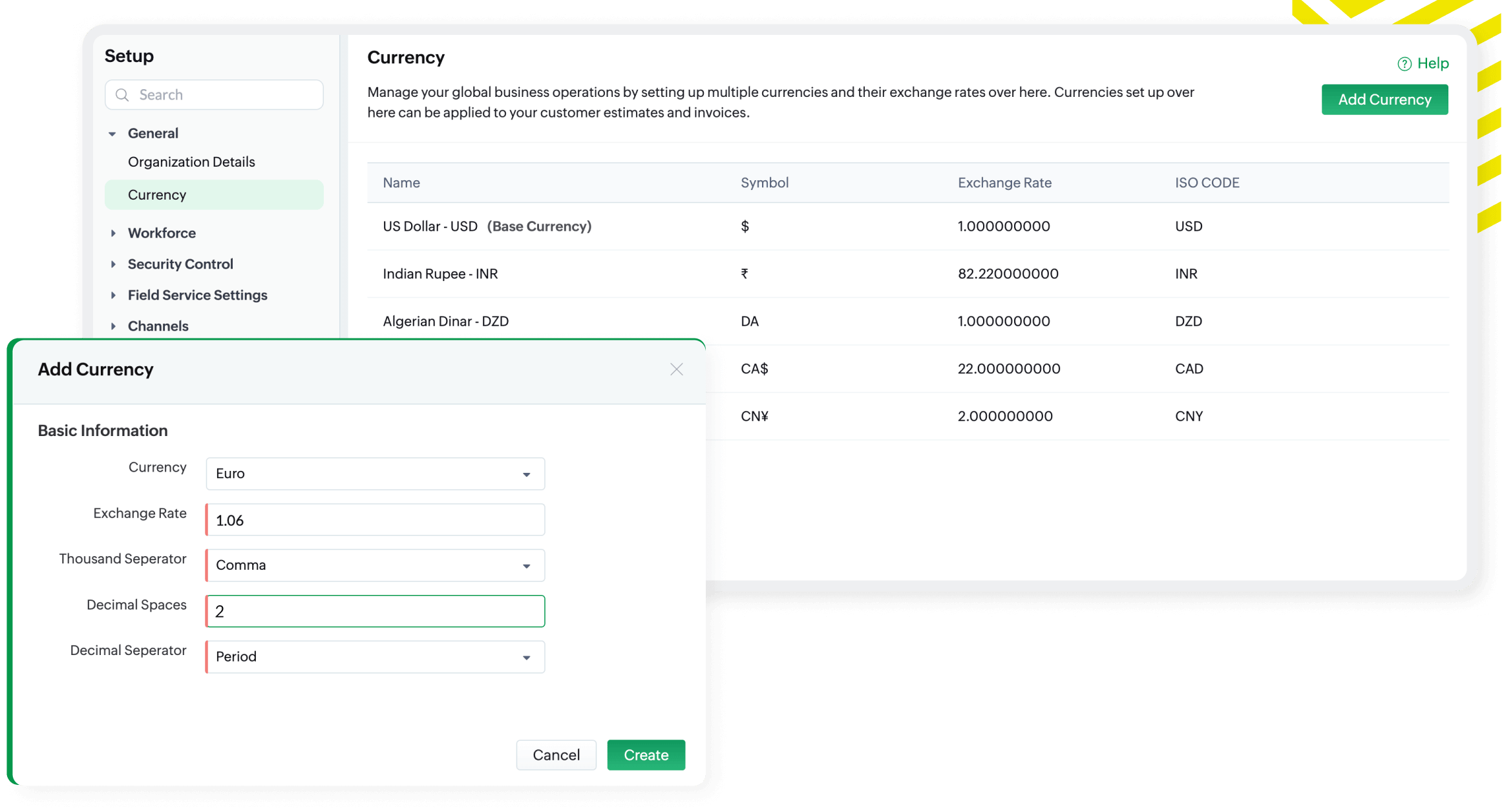Click the Help question mark icon

tap(1404, 64)
